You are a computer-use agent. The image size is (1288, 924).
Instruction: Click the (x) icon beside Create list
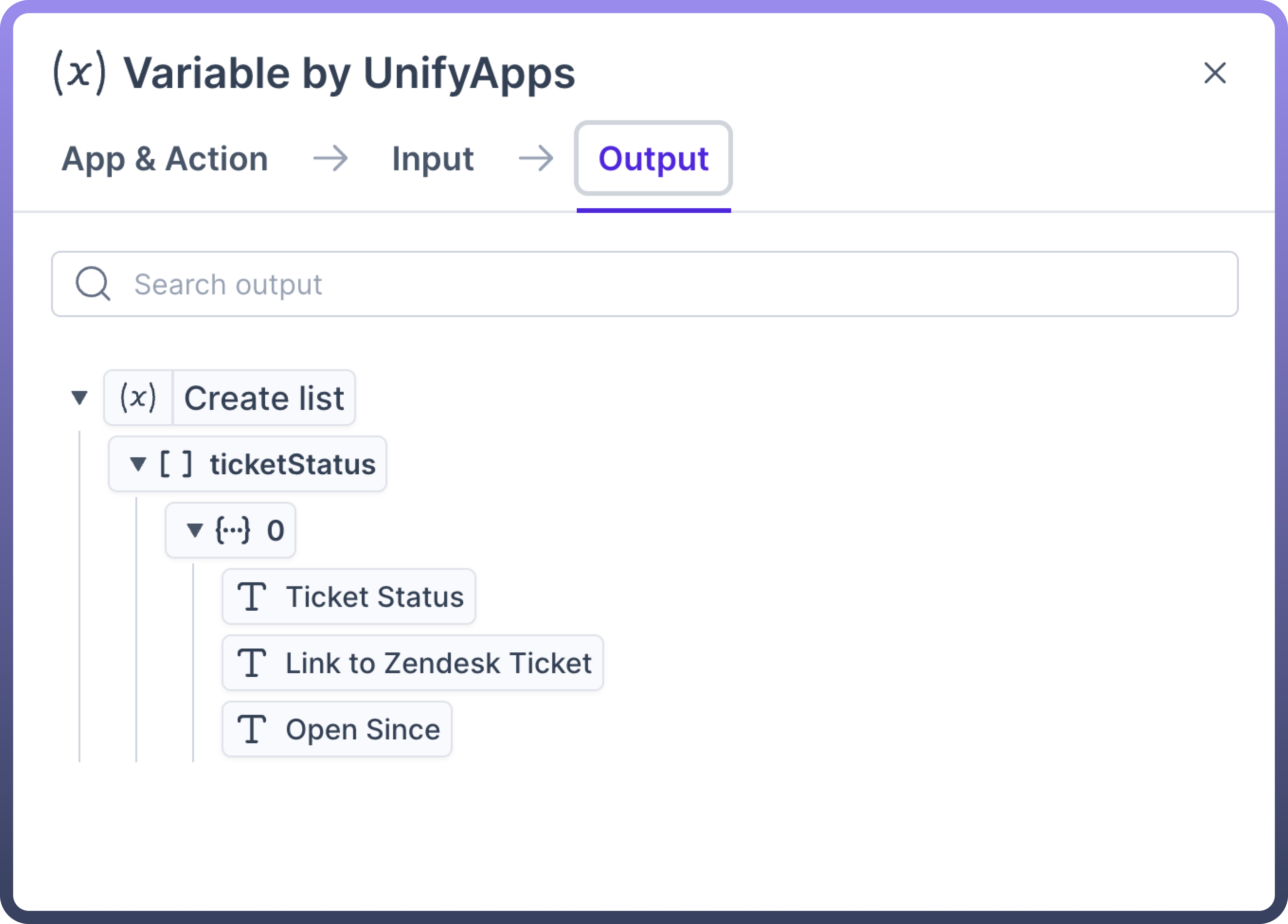[138, 397]
